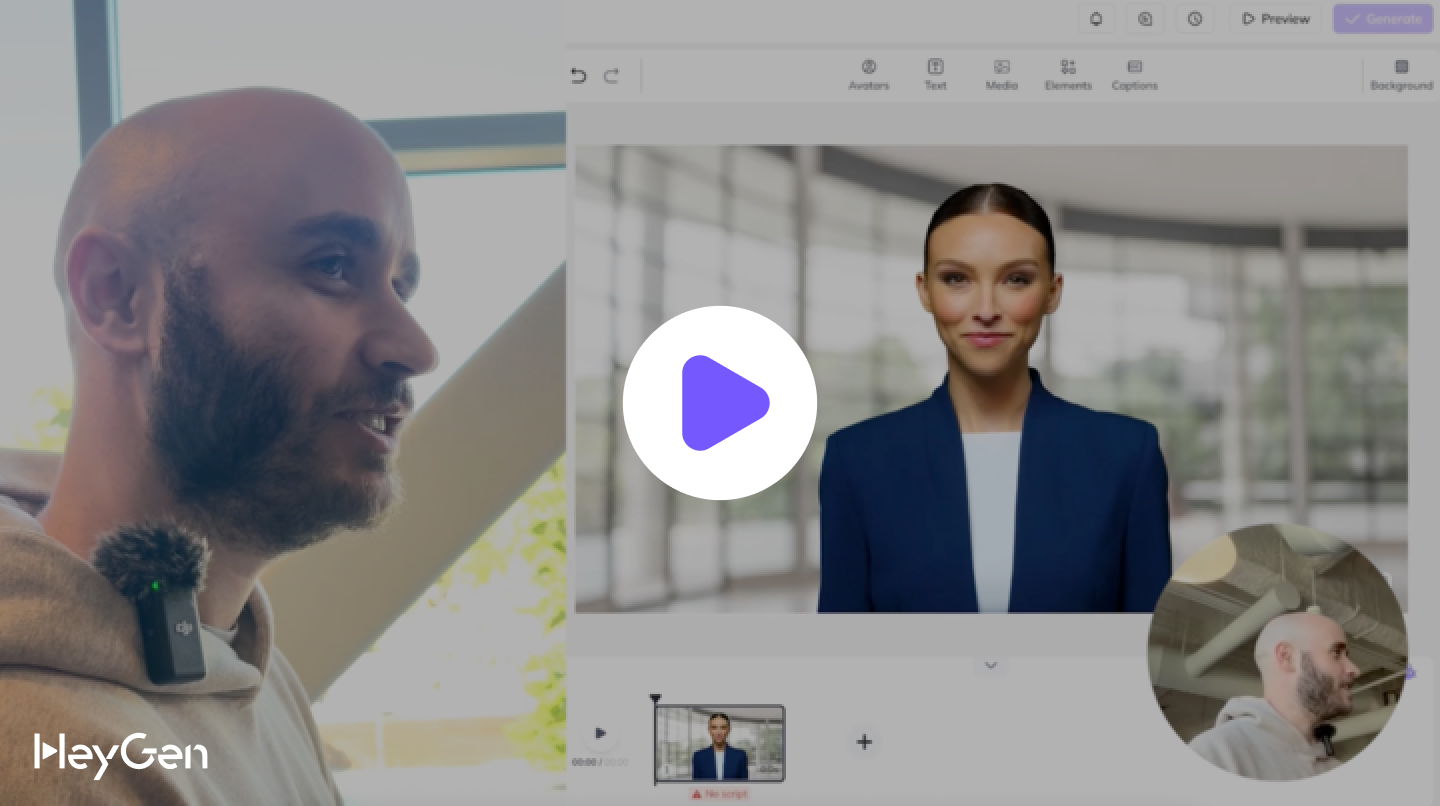Add a new scene with the plus button
1440x806 pixels.
864,742
